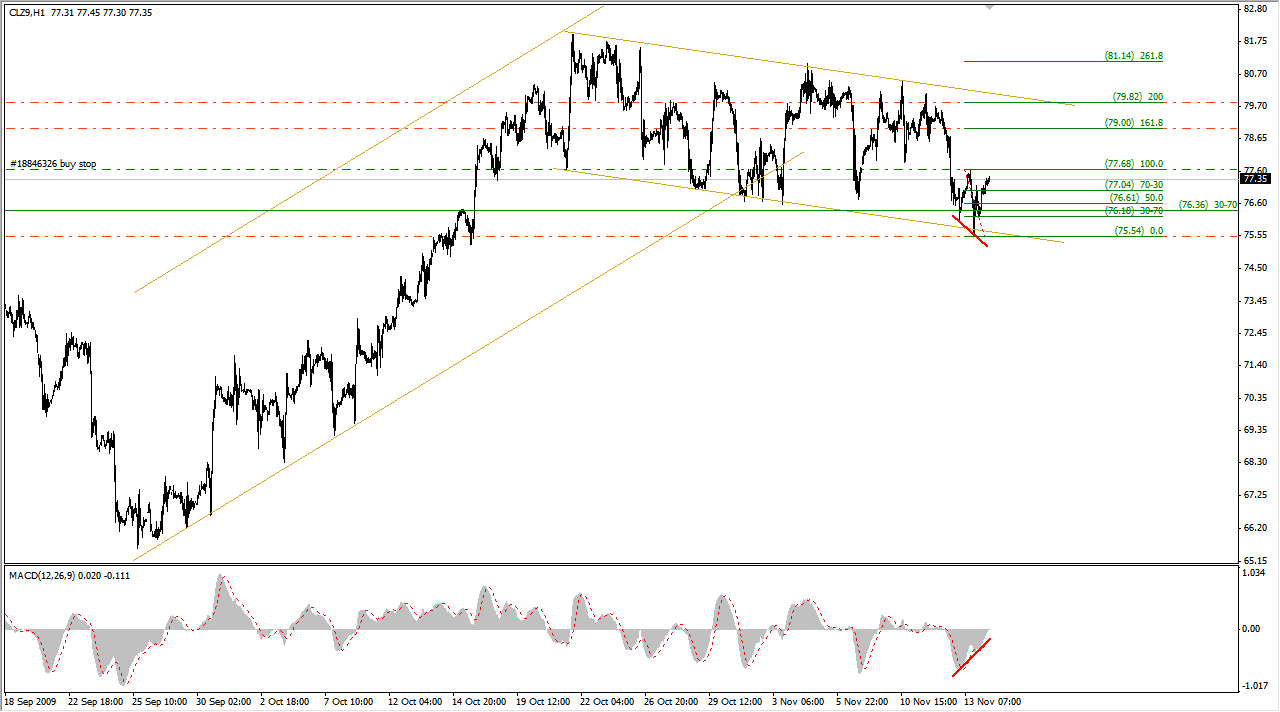Select the 22 Oct 04:00 time axis label
The height and width of the screenshot is (712, 1280).
point(607,701)
